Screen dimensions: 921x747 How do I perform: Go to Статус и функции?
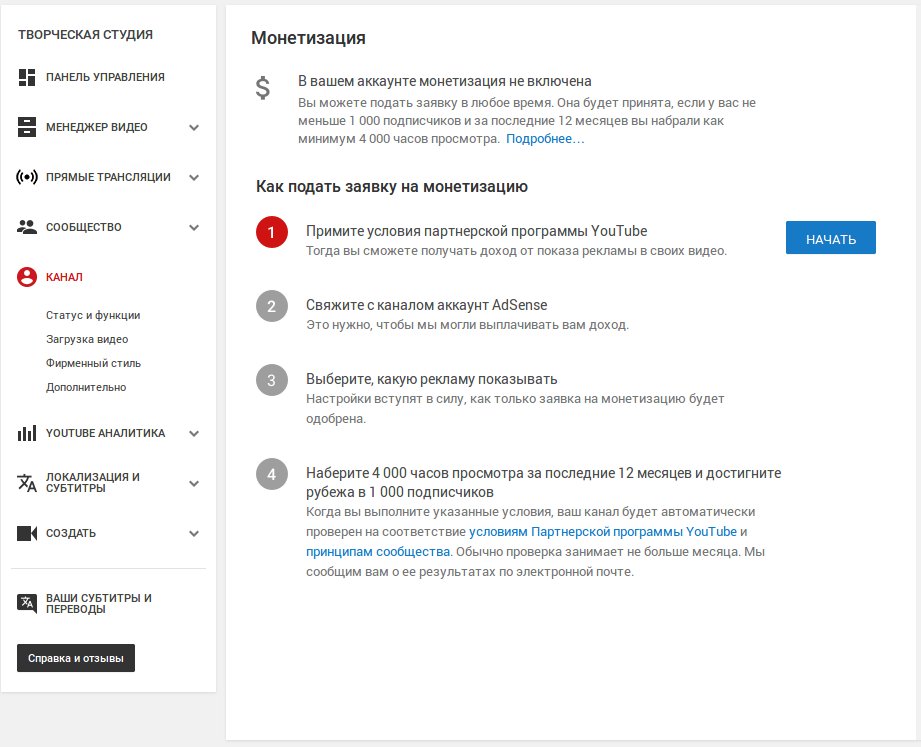pos(93,315)
